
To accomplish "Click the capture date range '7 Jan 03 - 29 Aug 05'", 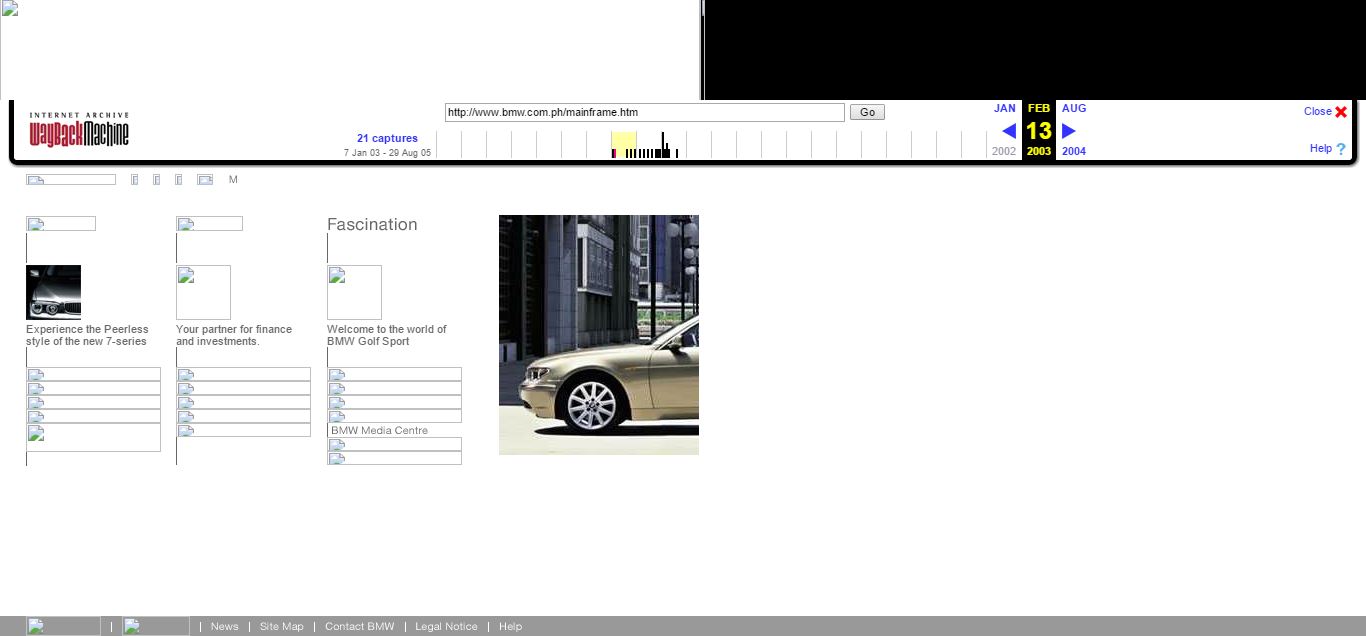I will click(387, 153).
